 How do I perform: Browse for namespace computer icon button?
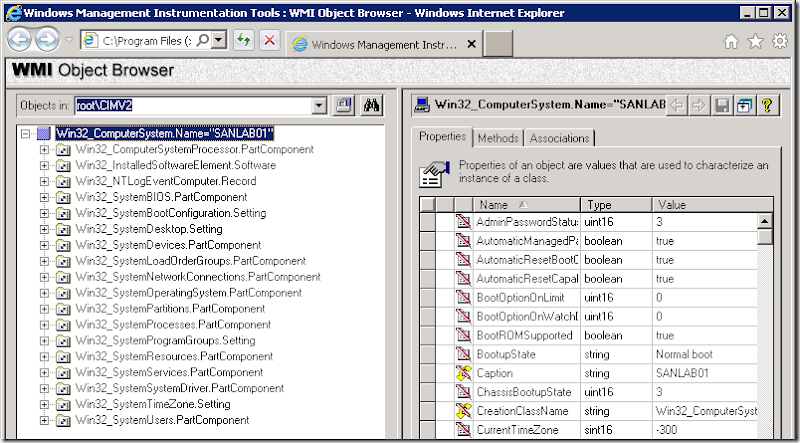[x=344, y=106]
